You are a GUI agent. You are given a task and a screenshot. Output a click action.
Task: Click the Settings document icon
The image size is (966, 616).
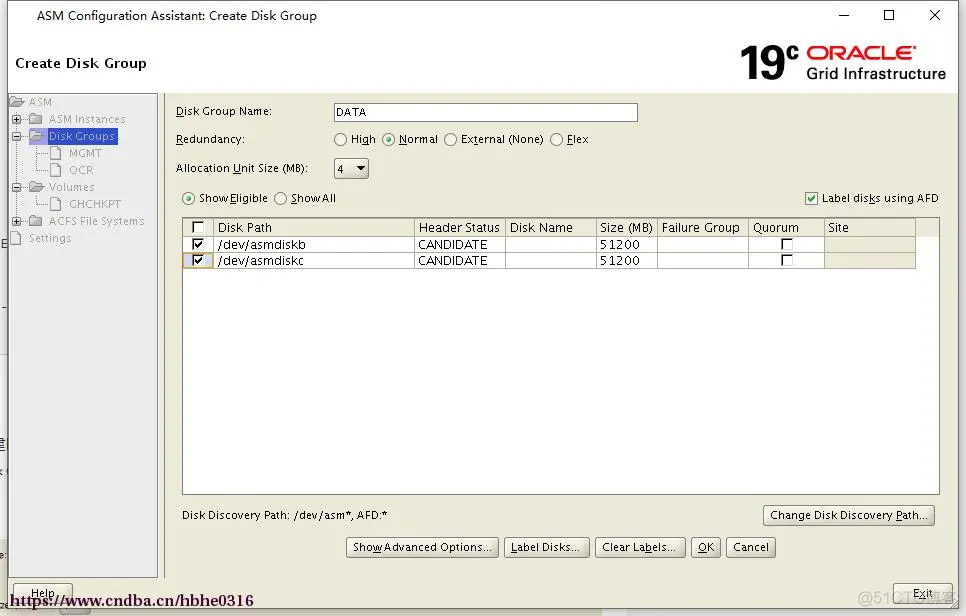pyautogui.click(x=17, y=238)
